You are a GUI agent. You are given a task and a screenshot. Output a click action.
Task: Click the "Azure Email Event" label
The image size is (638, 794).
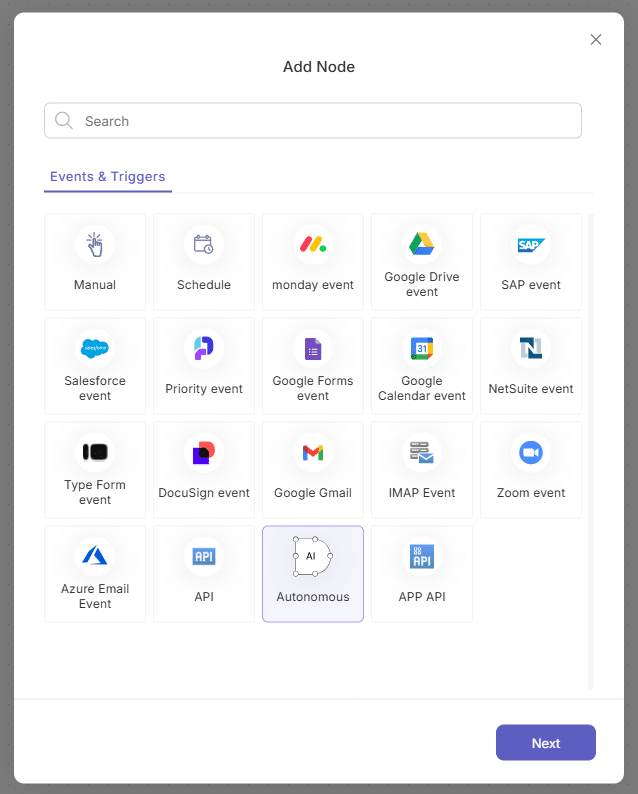[x=95, y=596]
